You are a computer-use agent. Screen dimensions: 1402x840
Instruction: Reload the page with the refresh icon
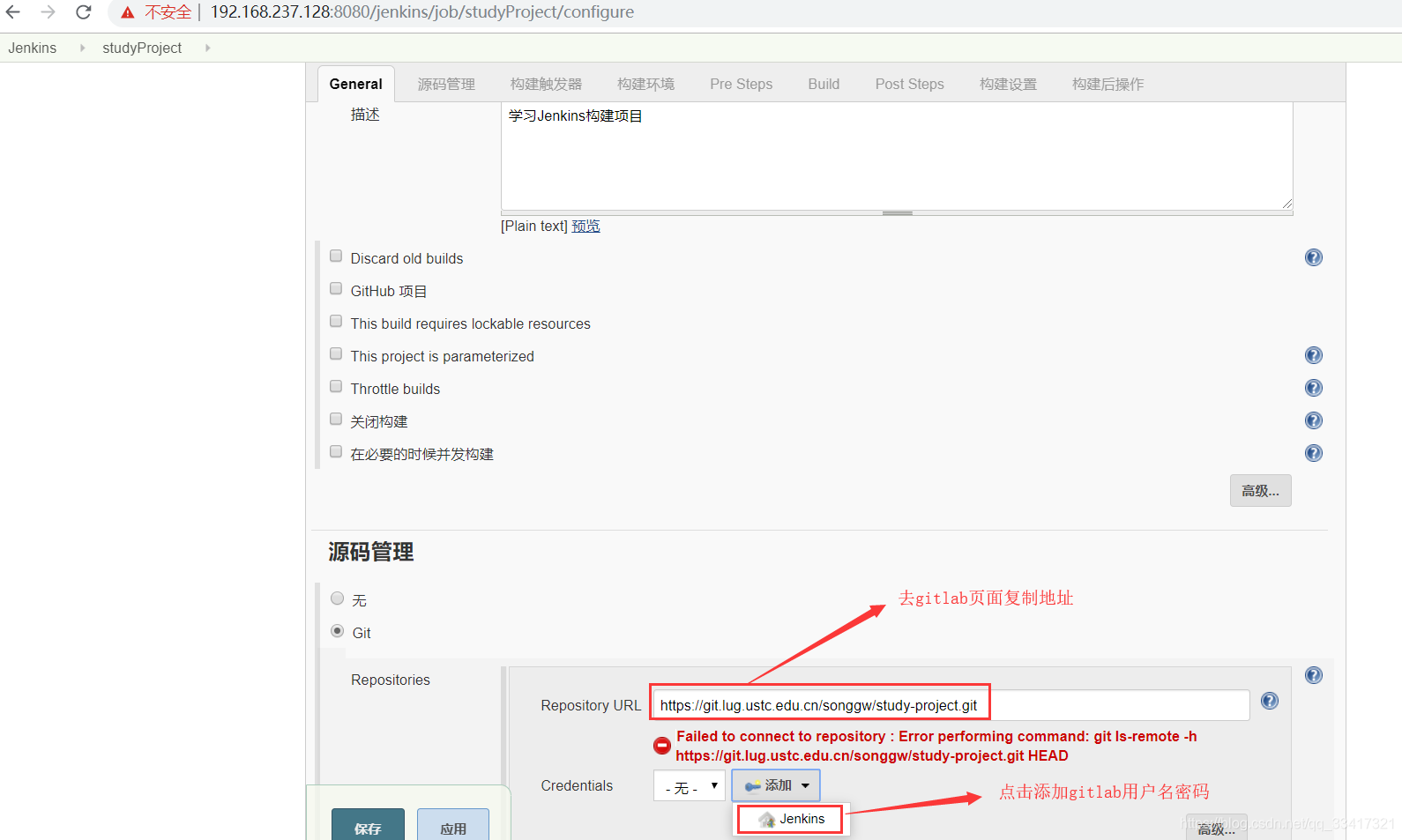click(x=84, y=12)
